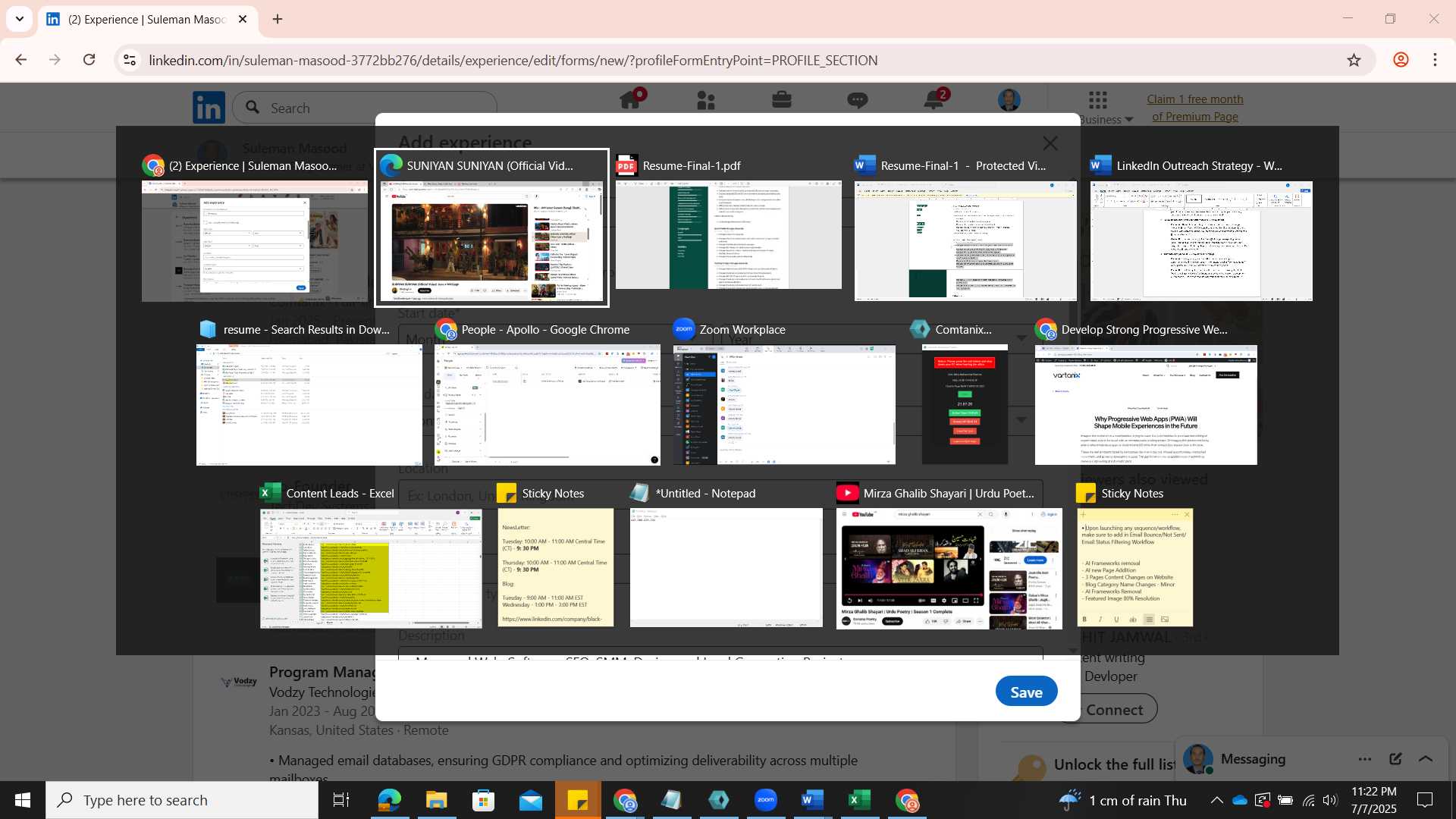Click the LinkedIn Search field

tap(365, 108)
